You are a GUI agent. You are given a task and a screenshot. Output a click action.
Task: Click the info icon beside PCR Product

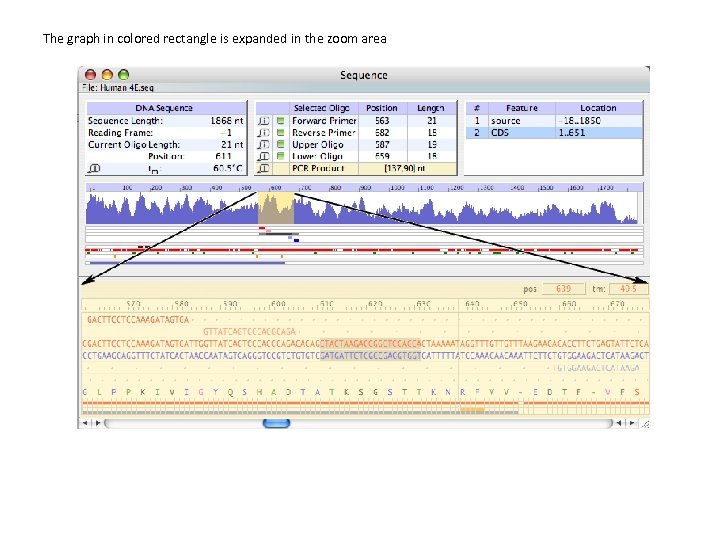(263, 169)
